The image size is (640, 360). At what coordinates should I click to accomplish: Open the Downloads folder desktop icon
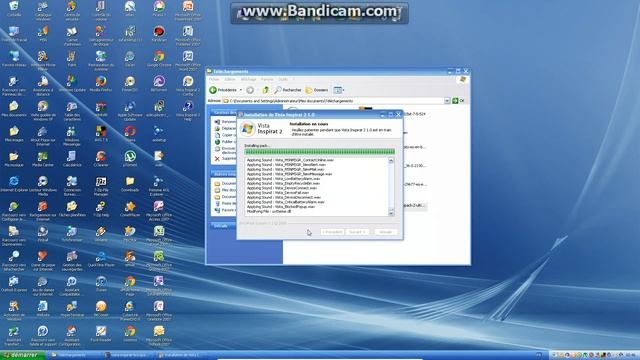point(130,184)
